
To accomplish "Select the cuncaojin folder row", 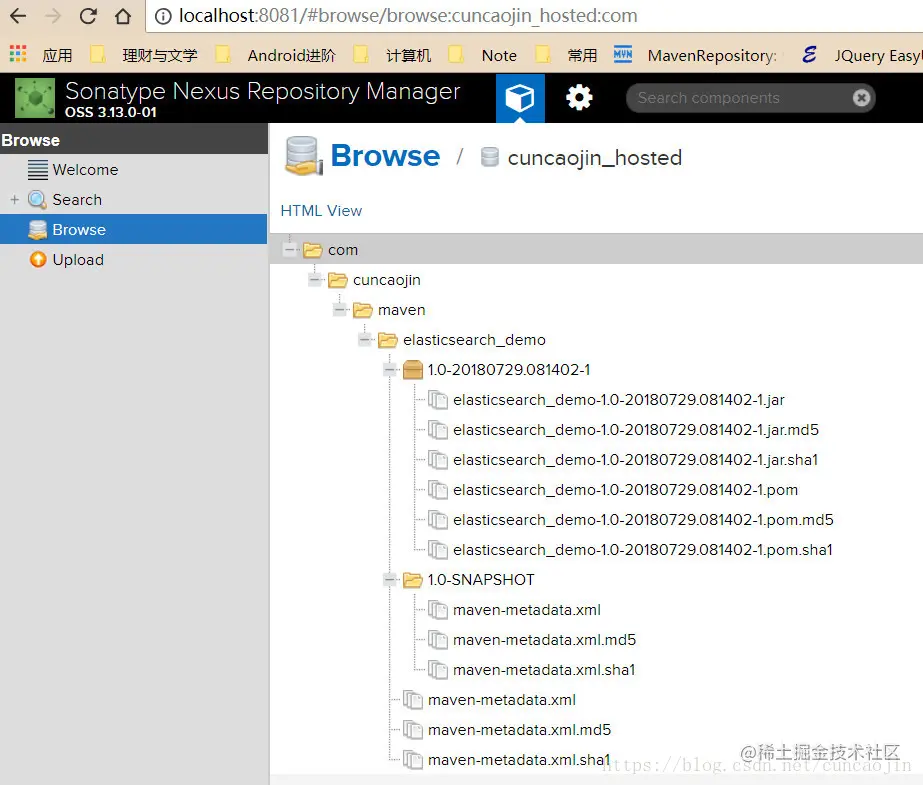I will (596, 280).
